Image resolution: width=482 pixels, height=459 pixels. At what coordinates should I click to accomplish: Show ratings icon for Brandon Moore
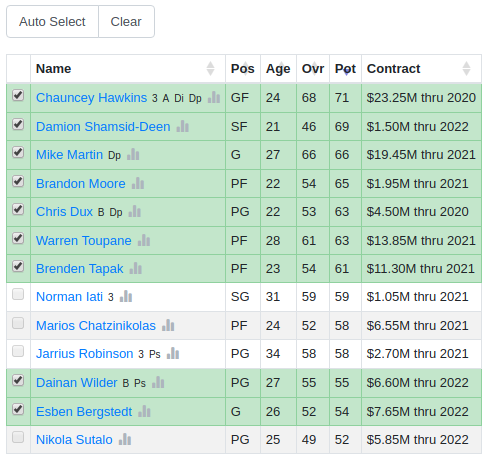(138, 183)
